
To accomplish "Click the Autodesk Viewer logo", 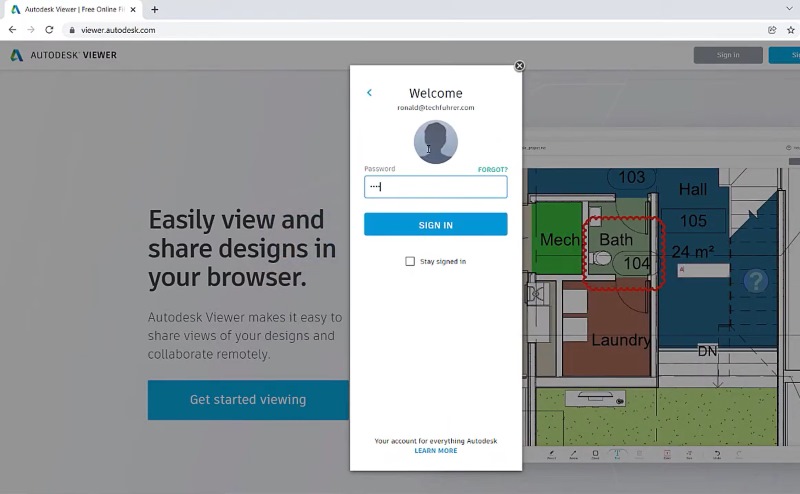I will coord(64,55).
